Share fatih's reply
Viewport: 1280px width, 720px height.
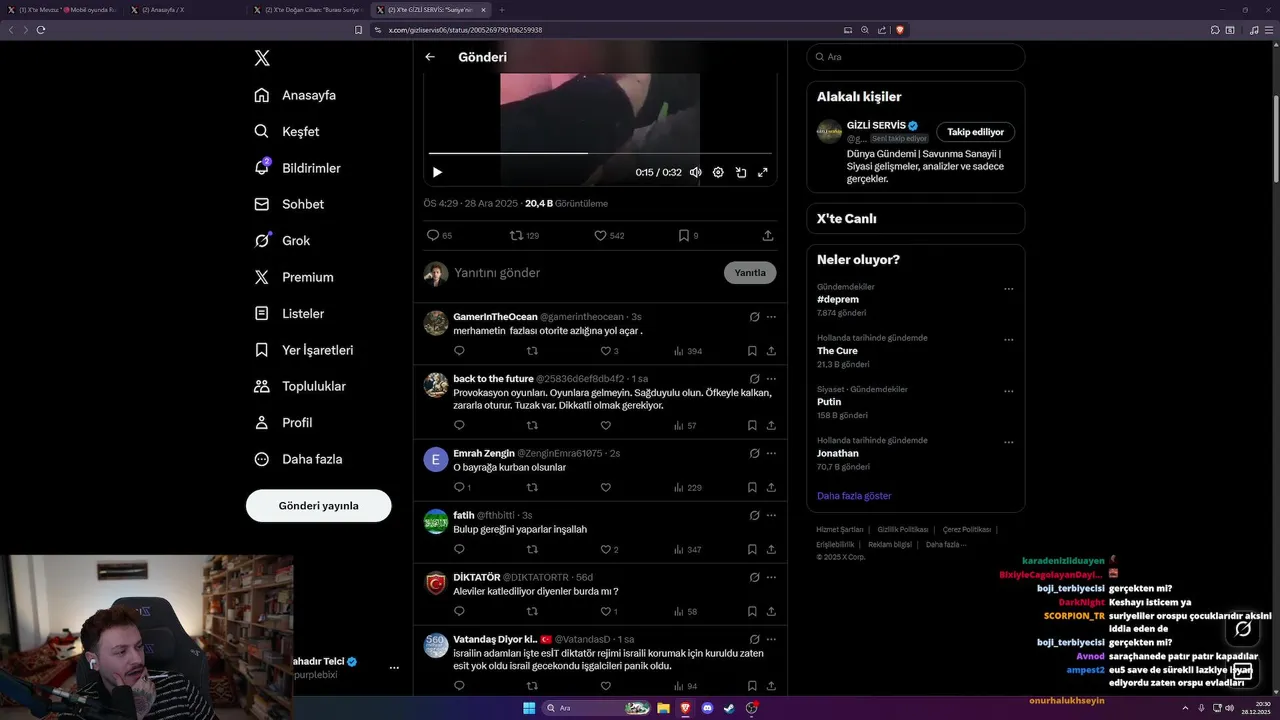(x=771, y=550)
